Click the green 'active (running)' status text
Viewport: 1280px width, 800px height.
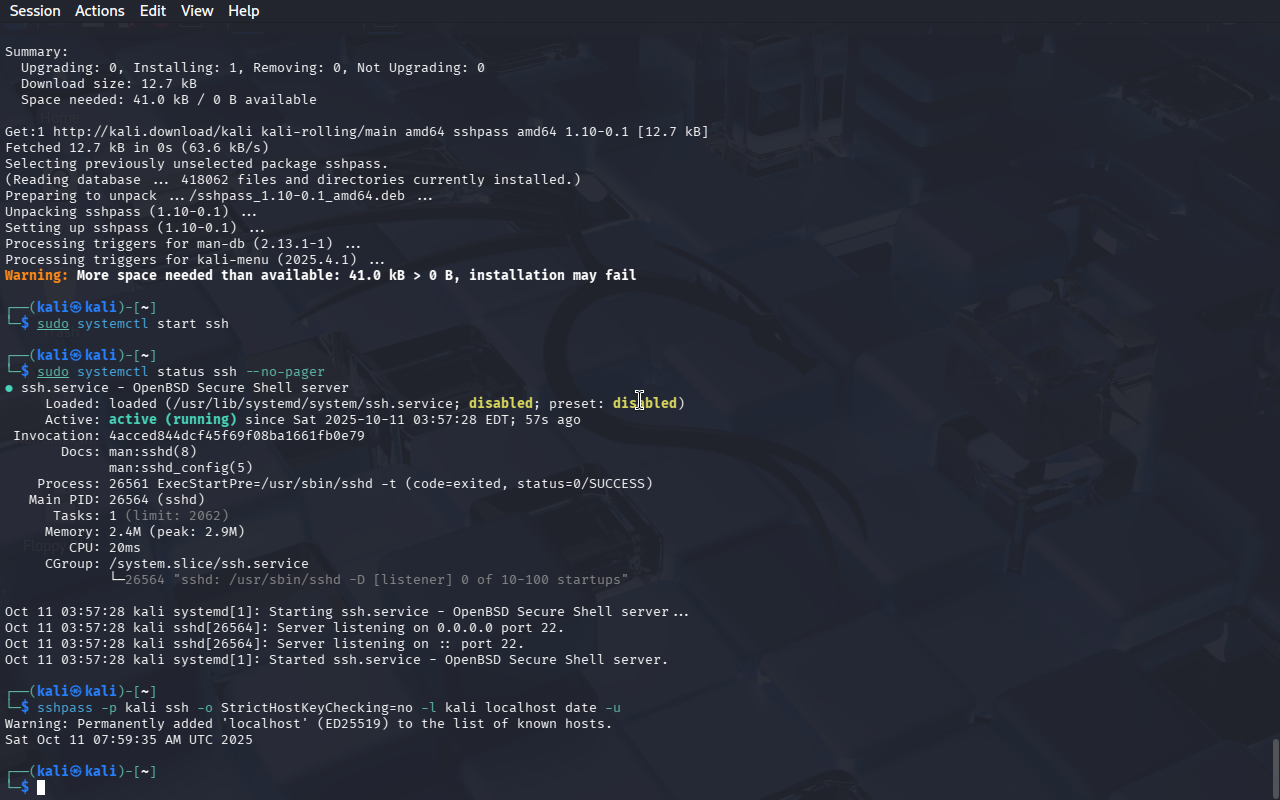[173, 420]
